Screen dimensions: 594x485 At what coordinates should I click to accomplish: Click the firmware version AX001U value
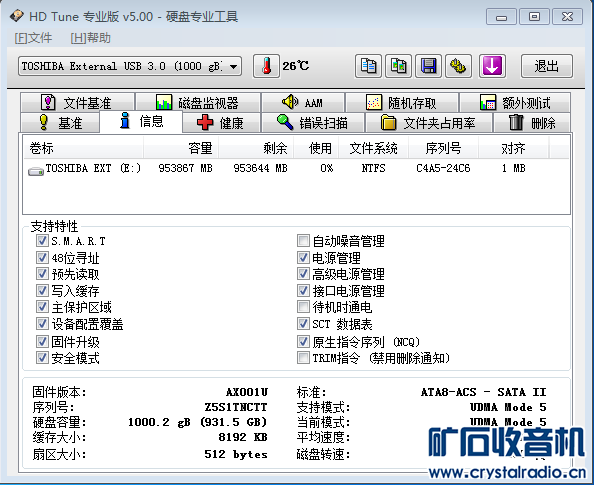click(x=247, y=392)
